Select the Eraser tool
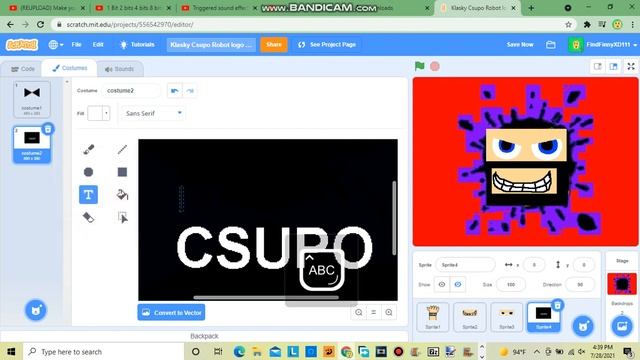Screen dimensions: 640x360 (89, 217)
